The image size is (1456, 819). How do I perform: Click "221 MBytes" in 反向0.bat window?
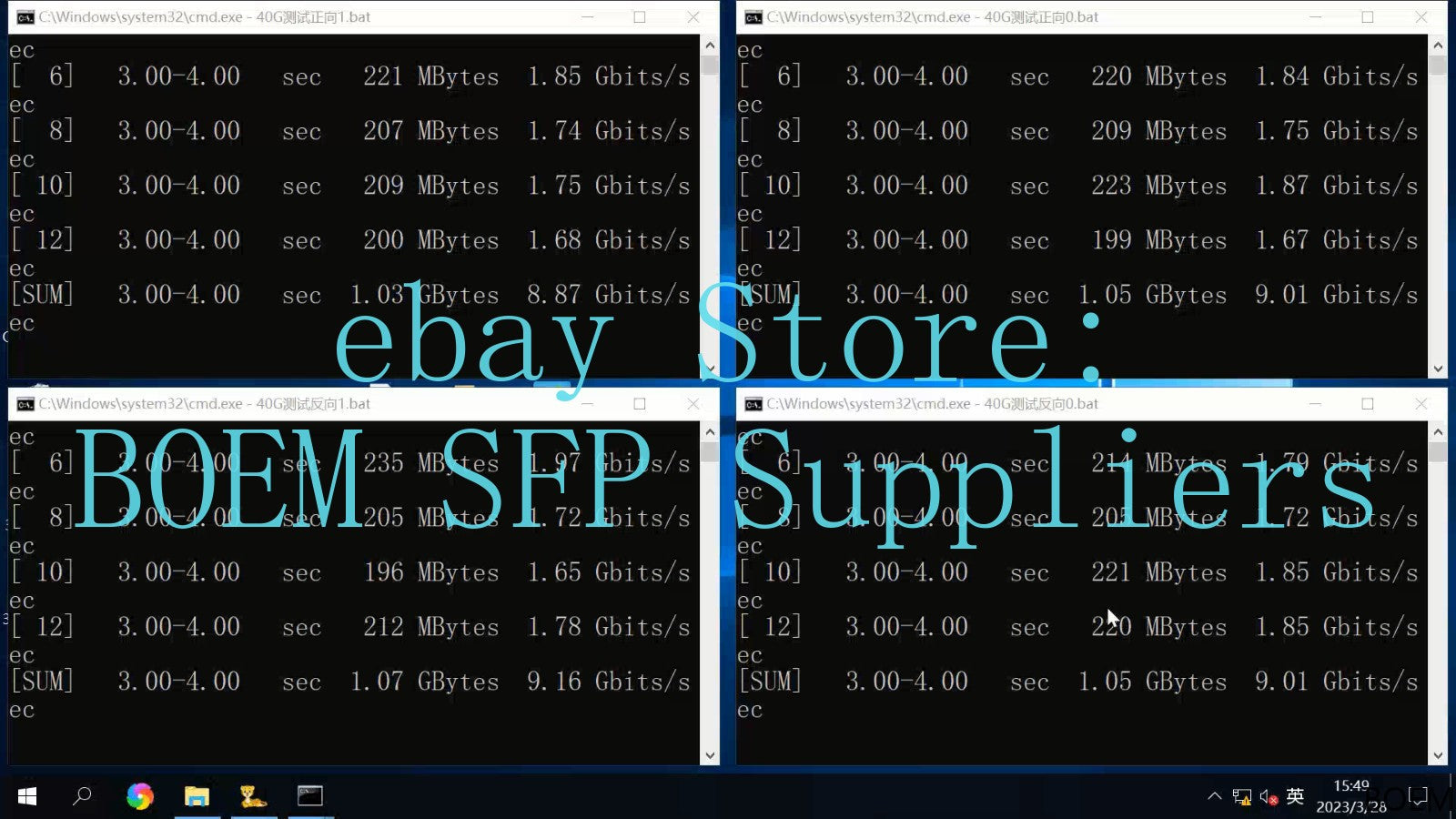[x=1158, y=572]
